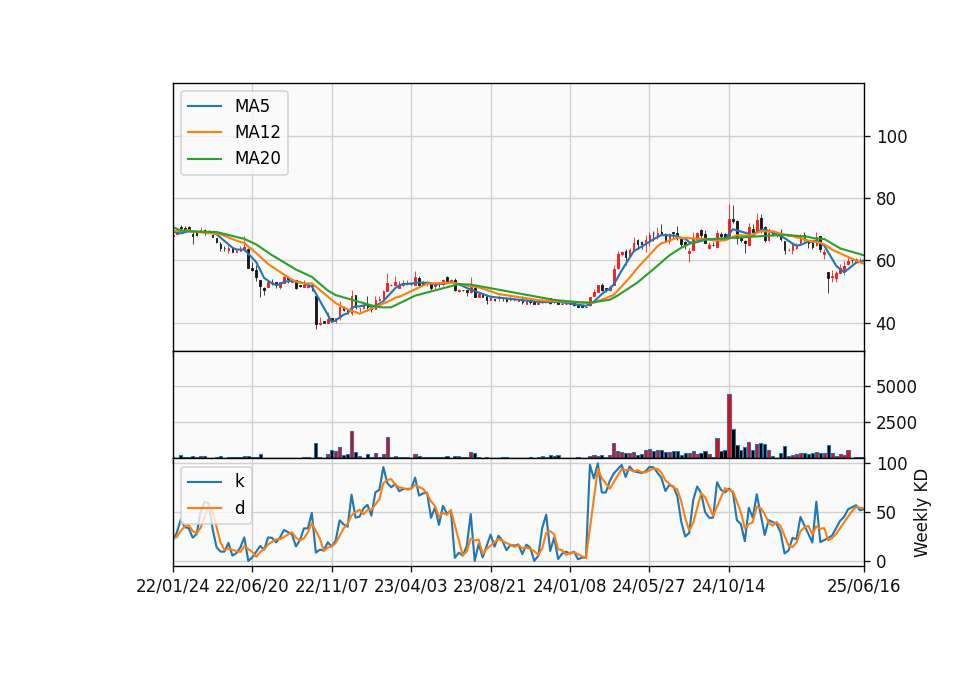960x690 pixels.
Task: Click the MA20 legend label
Action: coord(257,158)
